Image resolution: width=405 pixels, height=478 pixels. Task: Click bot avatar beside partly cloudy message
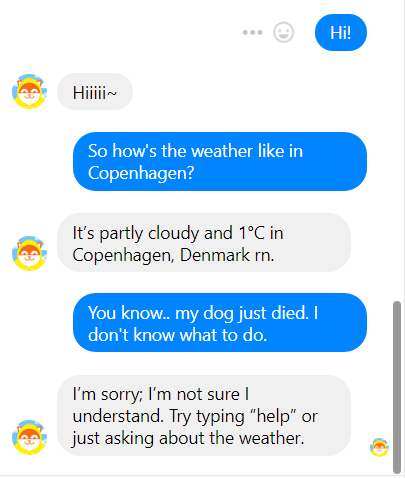29,253
